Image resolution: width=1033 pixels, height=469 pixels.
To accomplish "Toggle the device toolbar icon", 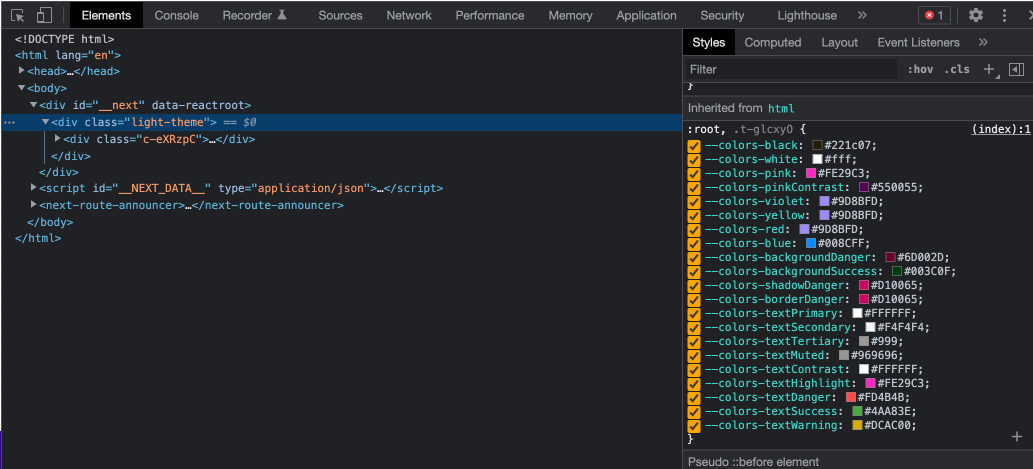I will (44, 15).
